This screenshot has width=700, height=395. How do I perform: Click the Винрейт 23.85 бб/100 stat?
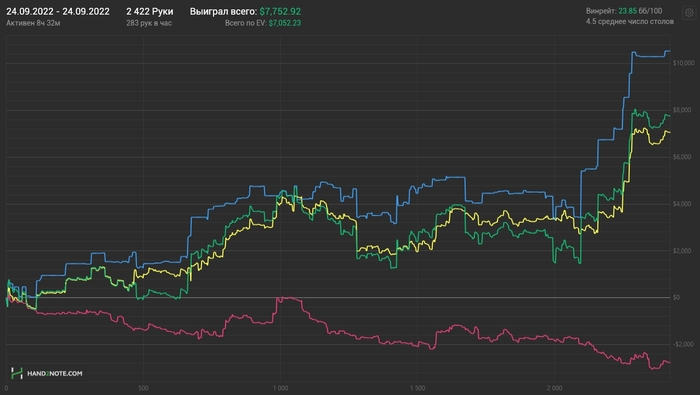tap(624, 11)
